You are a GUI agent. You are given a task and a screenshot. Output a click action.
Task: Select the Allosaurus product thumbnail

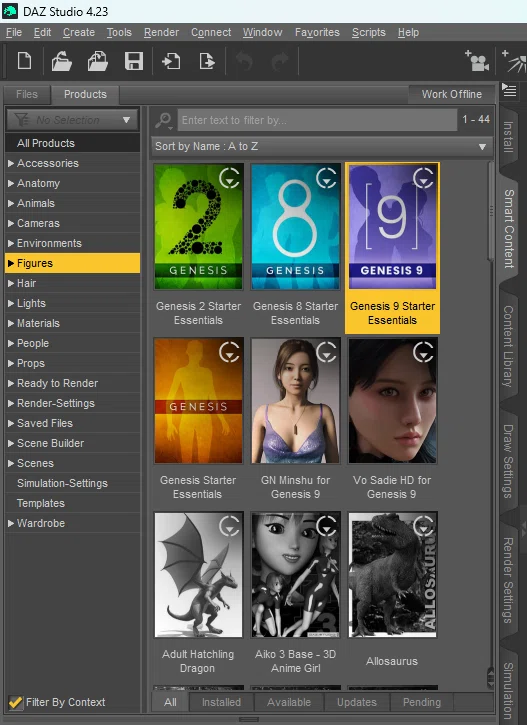pyautogui.click(x=392, y=575)
